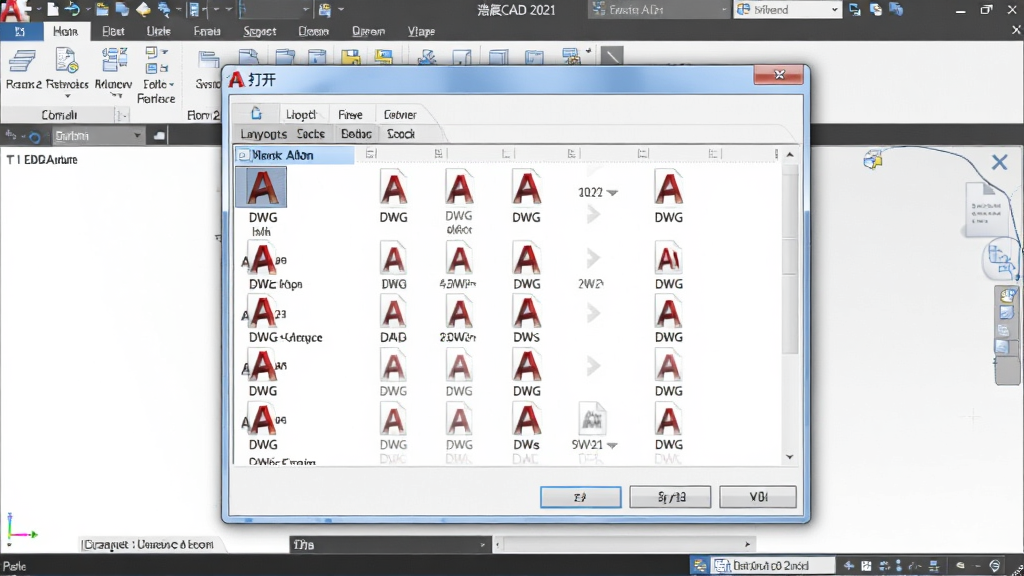The image size is (1024, 576).
Task: Click the top icon in navigation bar
Action: click(1007, 296)
